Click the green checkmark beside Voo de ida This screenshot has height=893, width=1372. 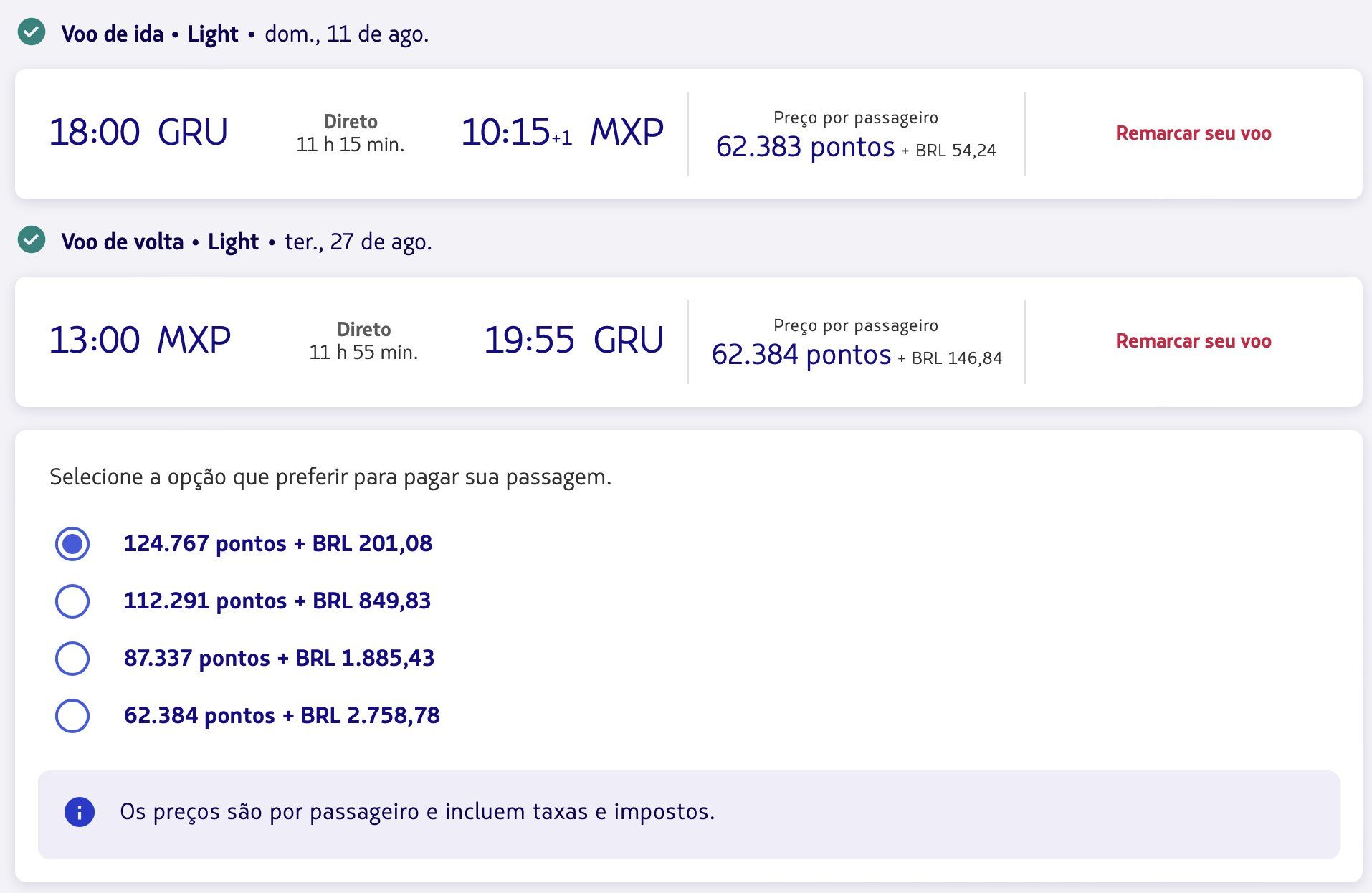(32, 32)
